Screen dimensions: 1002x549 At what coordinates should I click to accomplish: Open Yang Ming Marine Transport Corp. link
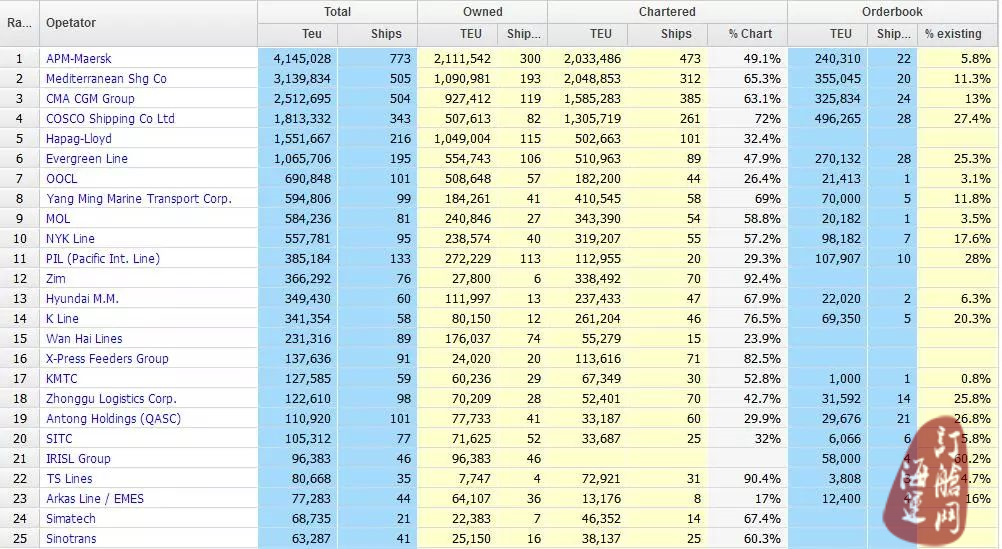tap(139, 199)
